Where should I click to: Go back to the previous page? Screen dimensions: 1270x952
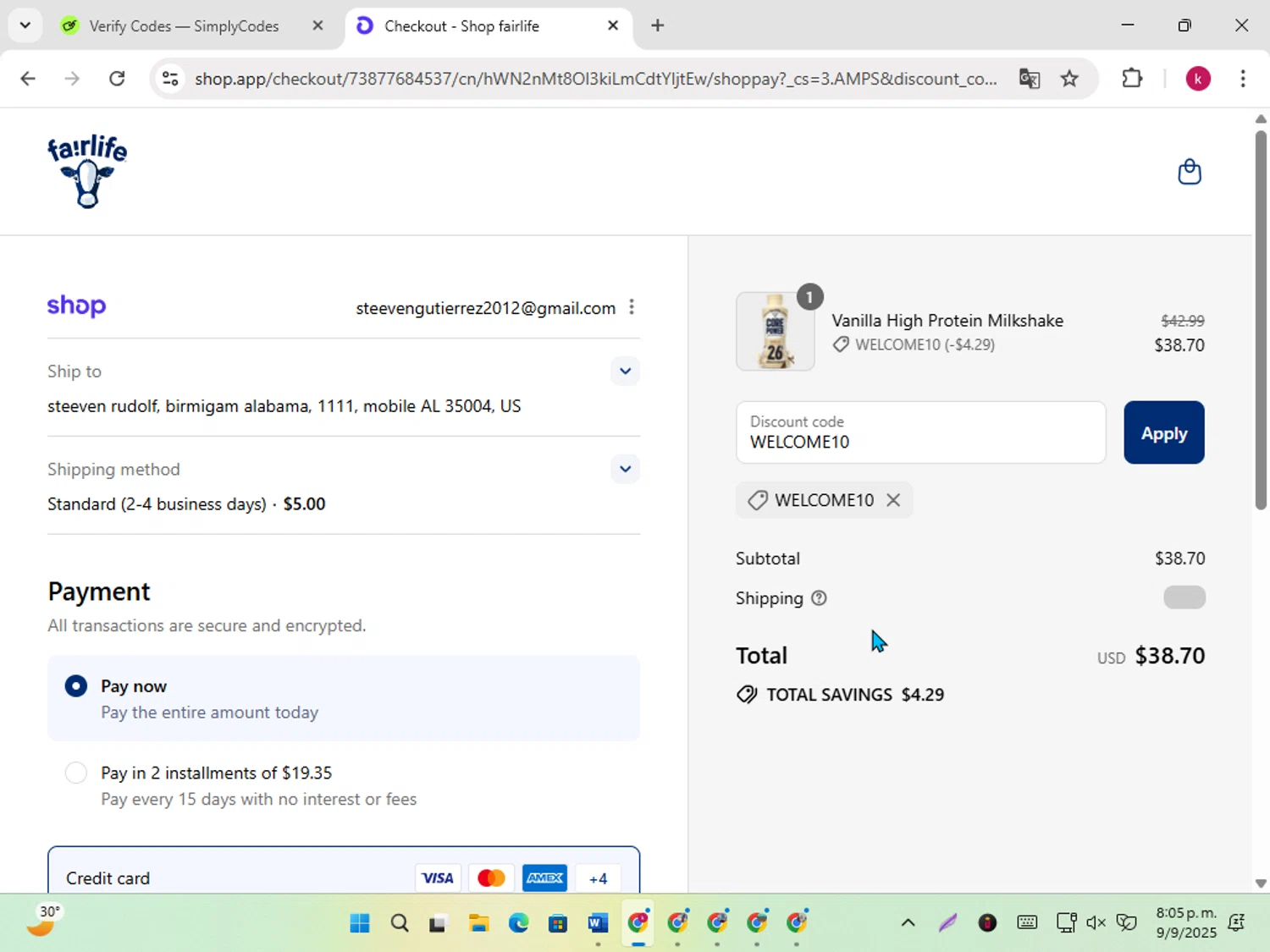28,79
